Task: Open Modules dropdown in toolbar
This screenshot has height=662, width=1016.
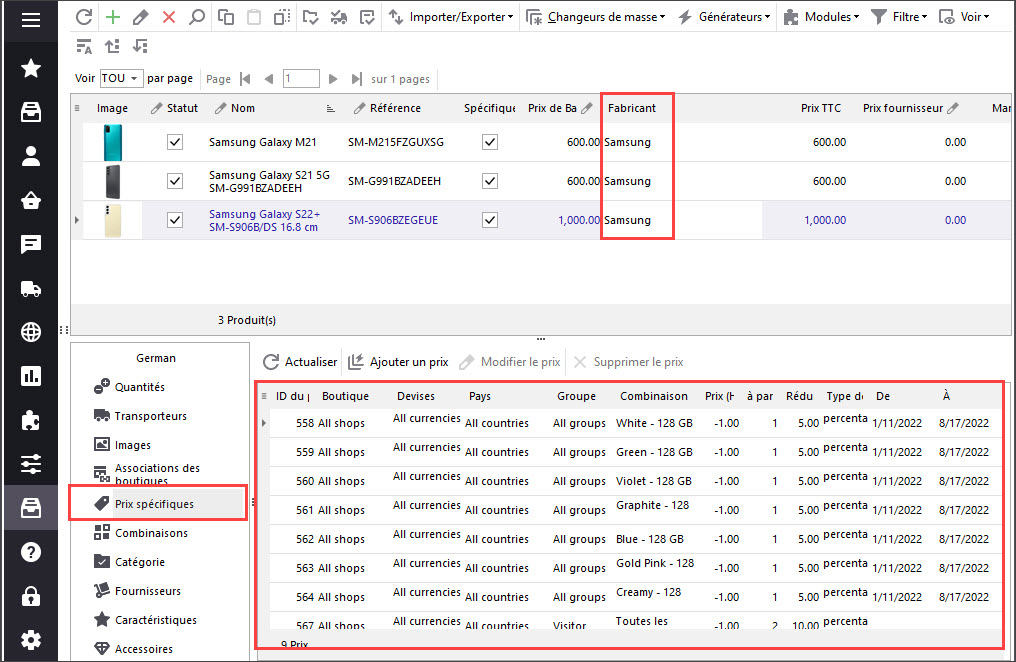Action: (x=821, y=17)
